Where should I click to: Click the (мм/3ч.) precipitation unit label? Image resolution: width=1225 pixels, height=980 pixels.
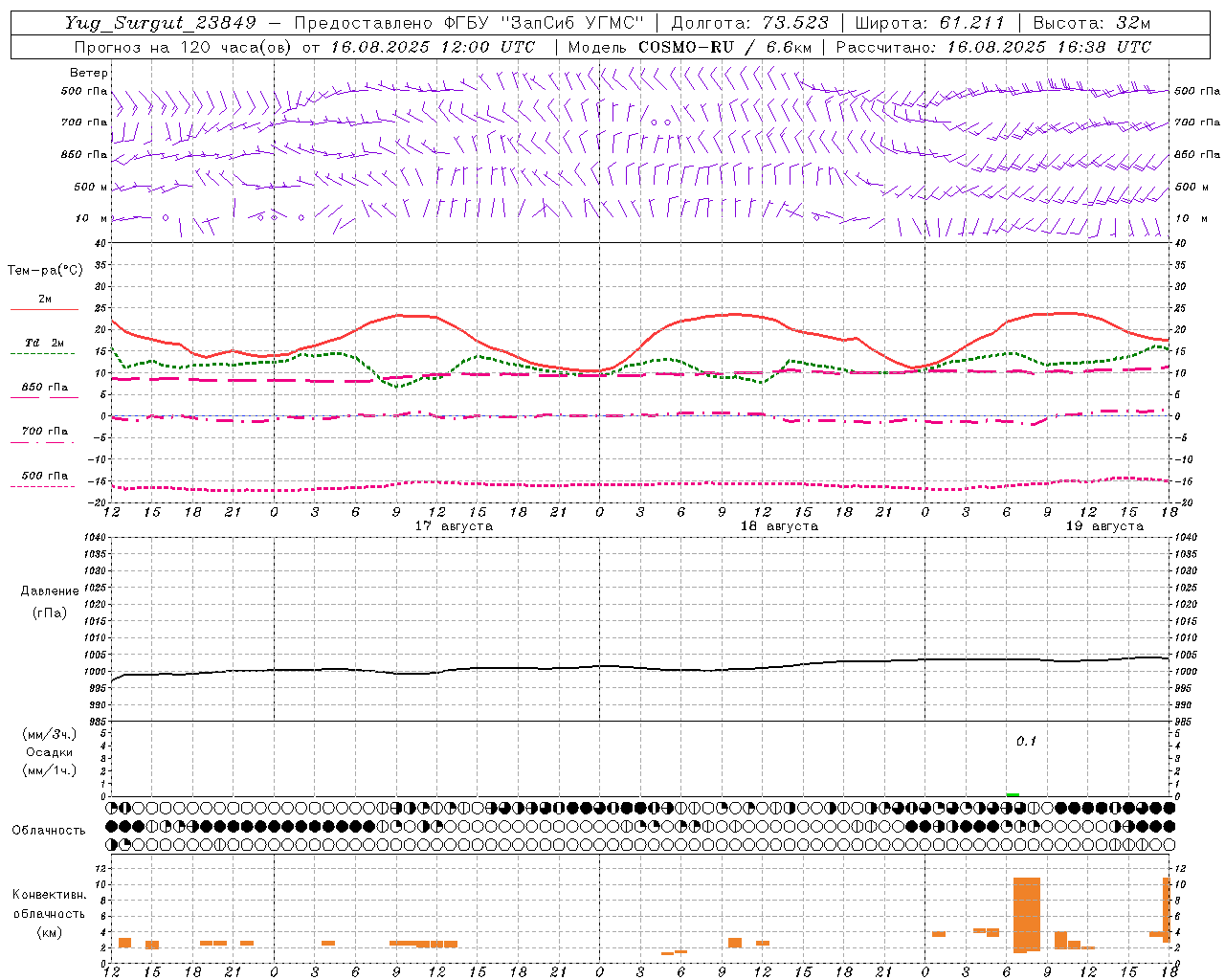pyautogui.click(x=50, y=734)
